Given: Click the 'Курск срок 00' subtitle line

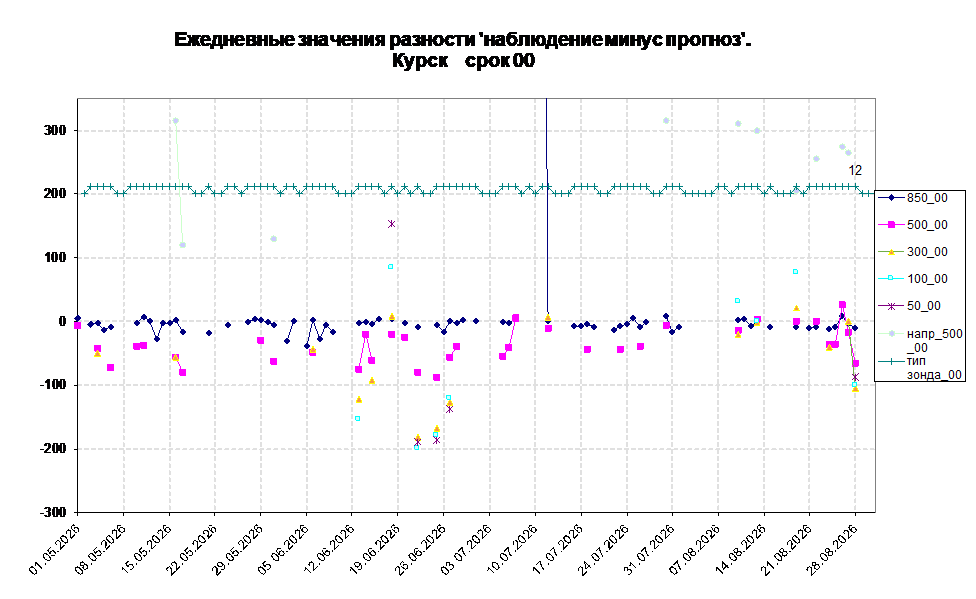Looking at the screenshot, I should click(463, 61).
